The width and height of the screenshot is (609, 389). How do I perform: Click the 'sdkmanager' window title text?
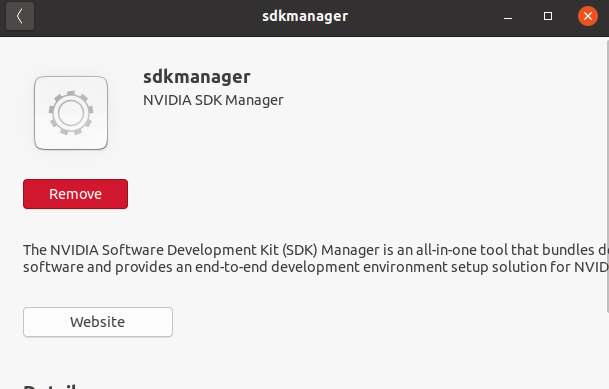click(x=305, y=16)
